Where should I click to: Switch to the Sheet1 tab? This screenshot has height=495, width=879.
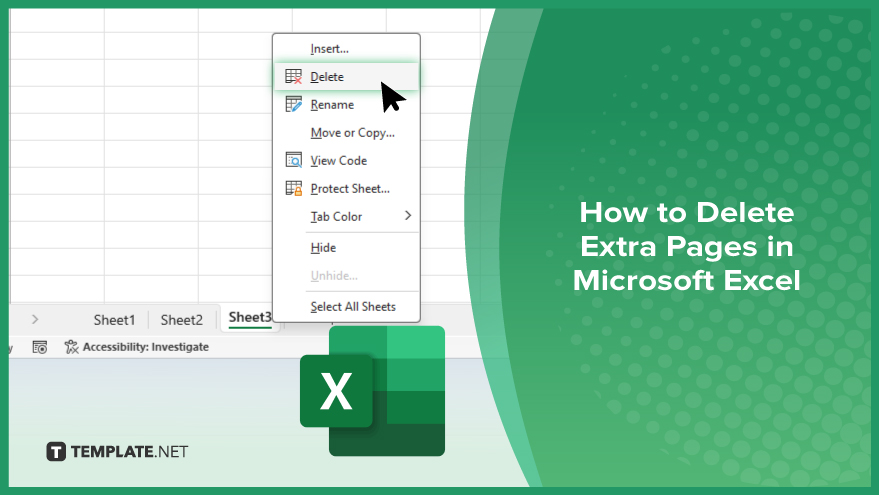pyautogui.click(x=114, y=320)
